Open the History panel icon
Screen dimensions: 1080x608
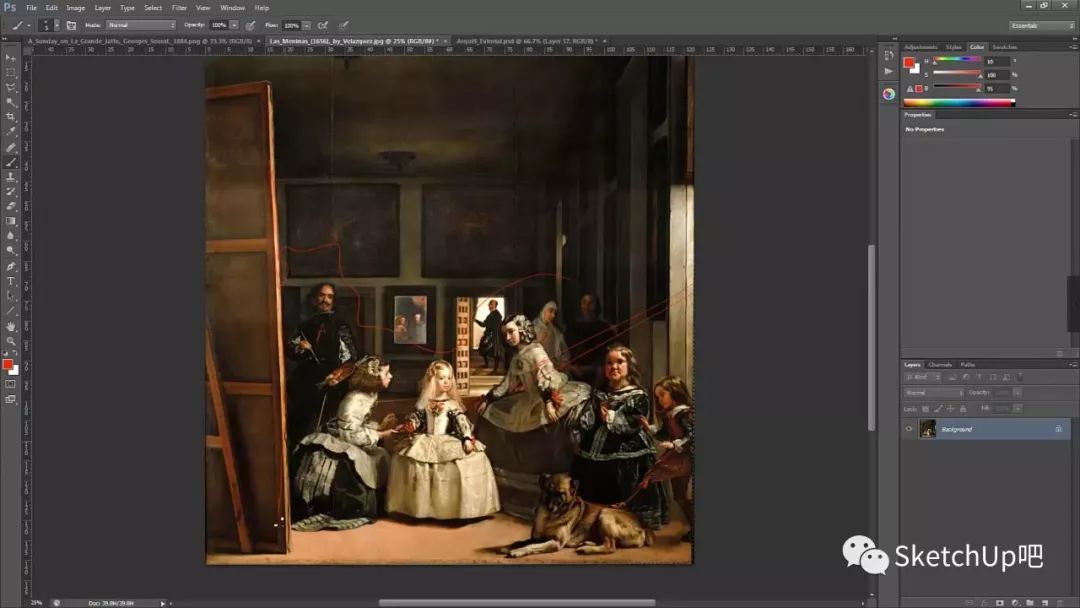[889, 56]
